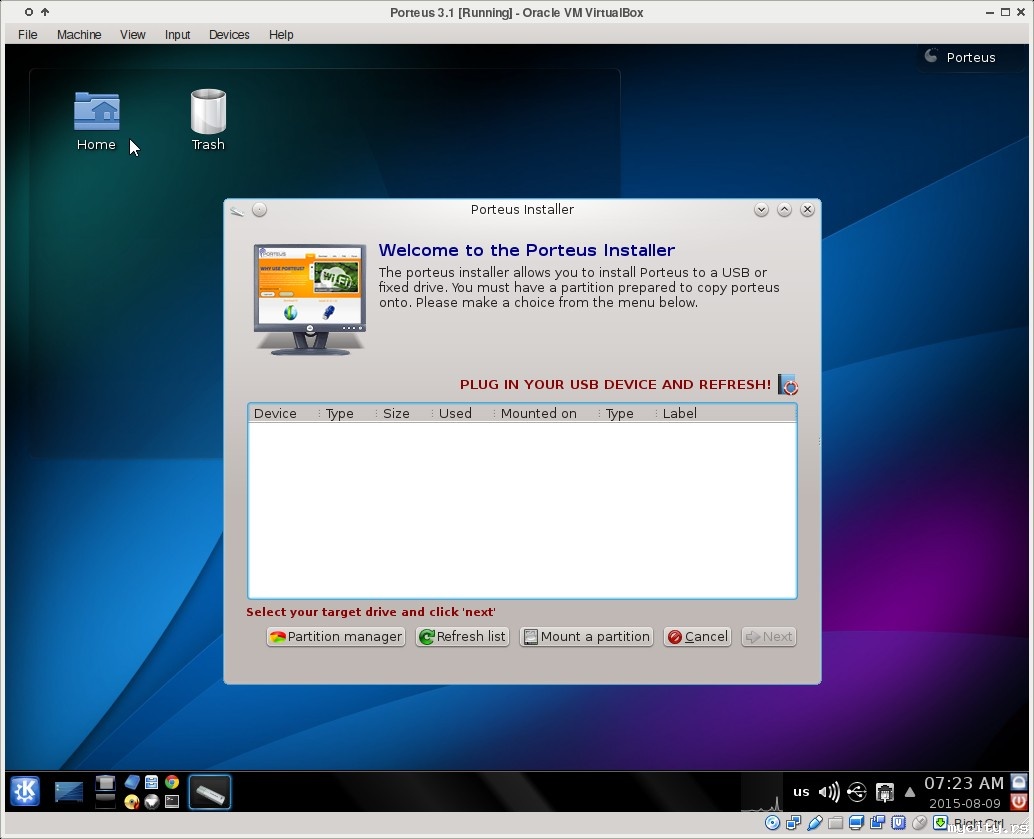Cancel the Porteus Installer
The width and height of the screenshot is (1034, 839).
point(697,637)
